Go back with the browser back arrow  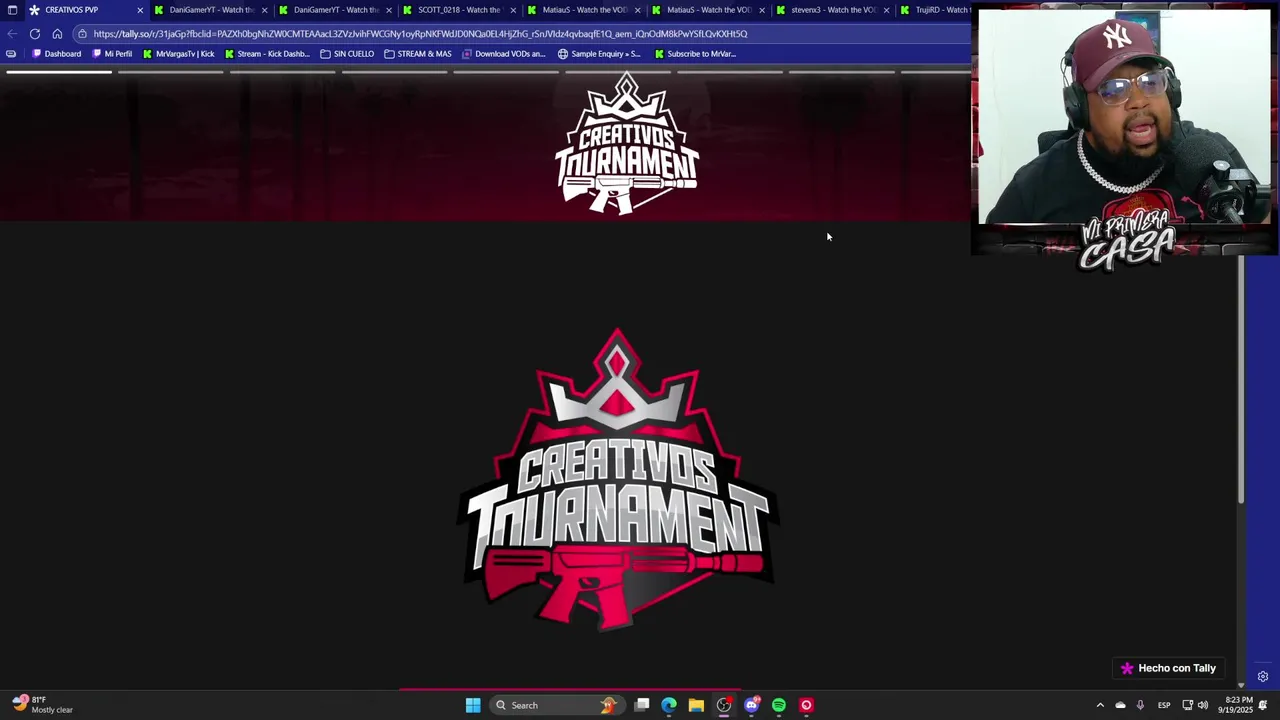pos(12,34)
